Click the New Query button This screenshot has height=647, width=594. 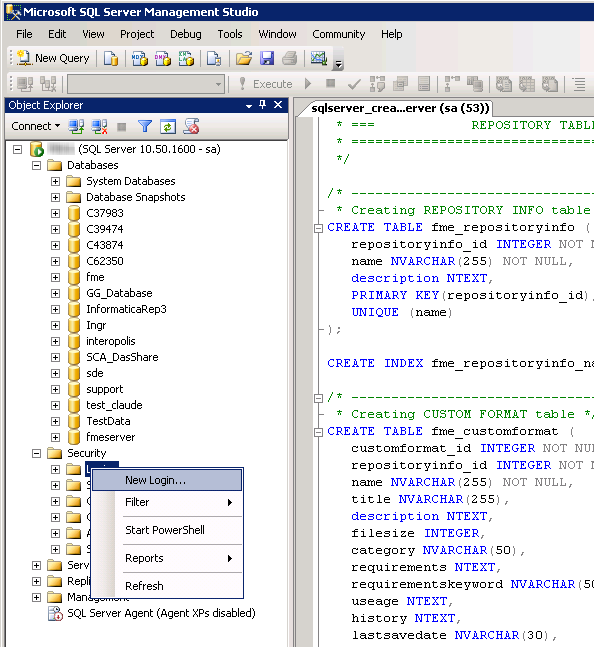pyautogui.click(x=53, y=58)
